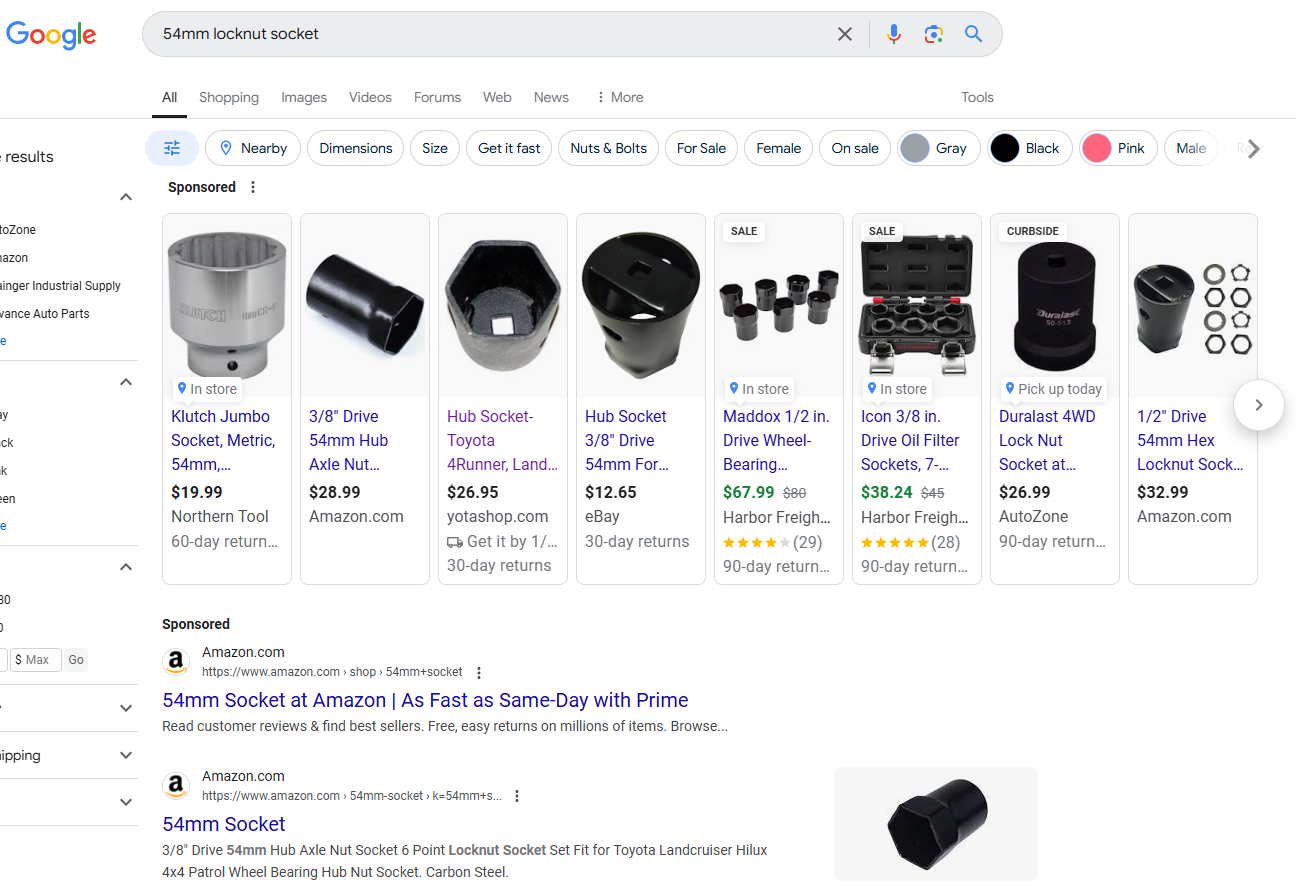Submit search with the magnifier icon
Screen dimensions: 1296x886
click(x=974, y=34)
